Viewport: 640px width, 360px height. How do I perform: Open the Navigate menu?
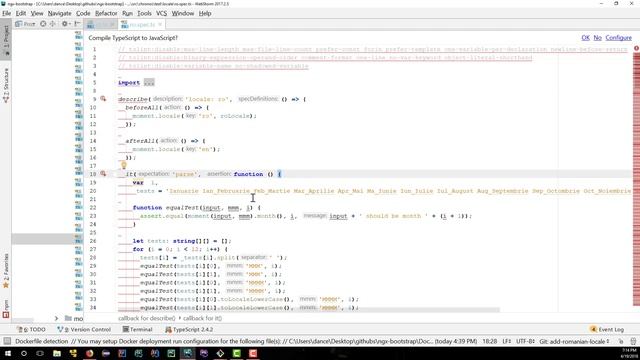pos(59,13)
